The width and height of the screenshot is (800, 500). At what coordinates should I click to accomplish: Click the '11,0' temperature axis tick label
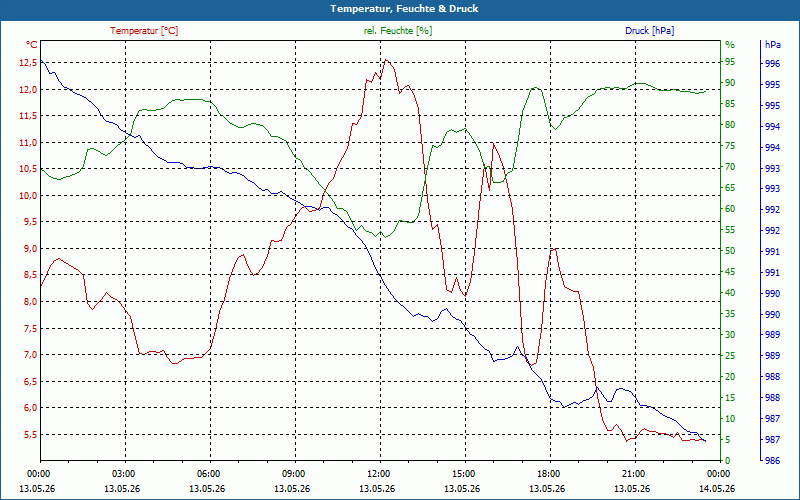click(x=28, y=143)
